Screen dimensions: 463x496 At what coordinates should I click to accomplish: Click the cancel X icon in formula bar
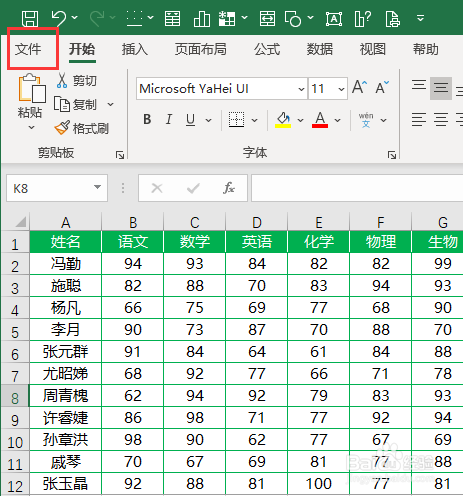157,188
